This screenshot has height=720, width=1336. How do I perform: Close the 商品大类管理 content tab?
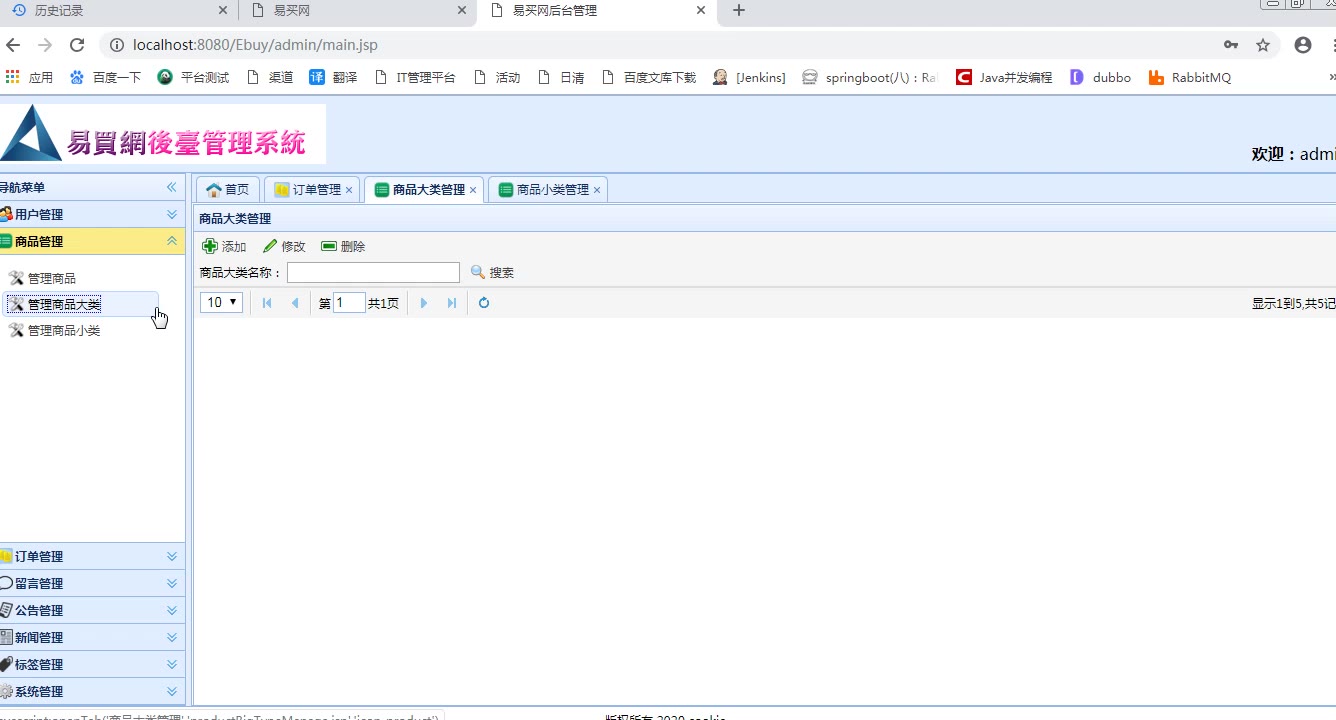coord(473,190)
